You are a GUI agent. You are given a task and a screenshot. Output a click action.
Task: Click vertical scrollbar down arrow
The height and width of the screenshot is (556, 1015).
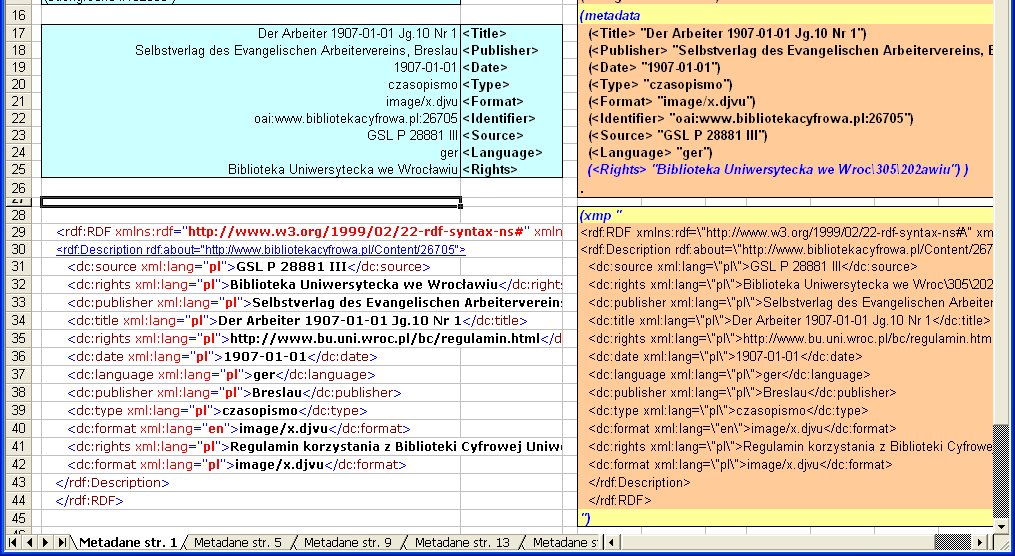pyautogui.click(x=1001, y=527)
